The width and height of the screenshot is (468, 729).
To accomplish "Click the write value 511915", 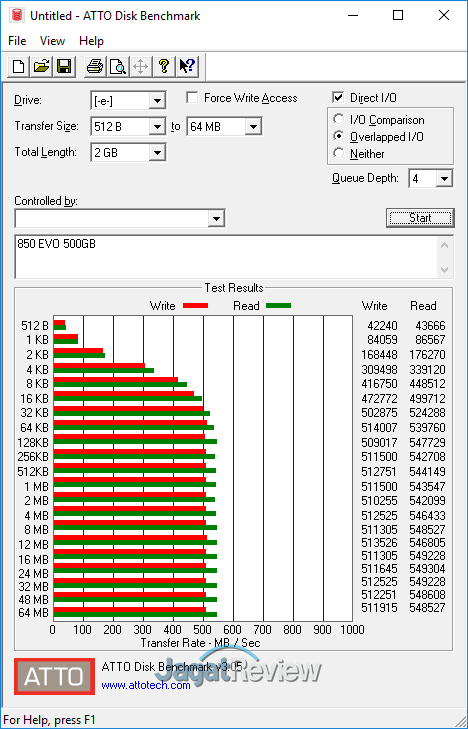I will click(x=380, y=608).
